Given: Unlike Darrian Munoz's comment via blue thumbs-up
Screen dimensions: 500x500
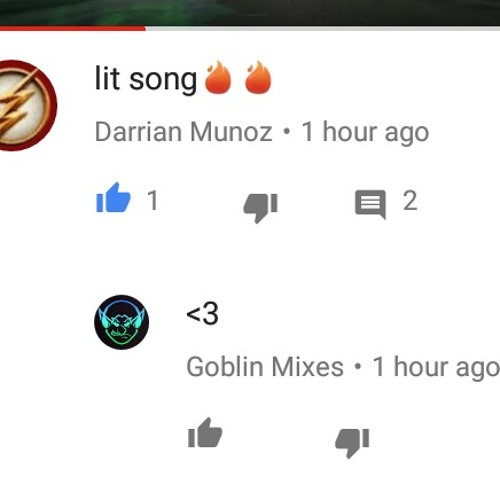Looking at the screenshot, I should point(113,198).
